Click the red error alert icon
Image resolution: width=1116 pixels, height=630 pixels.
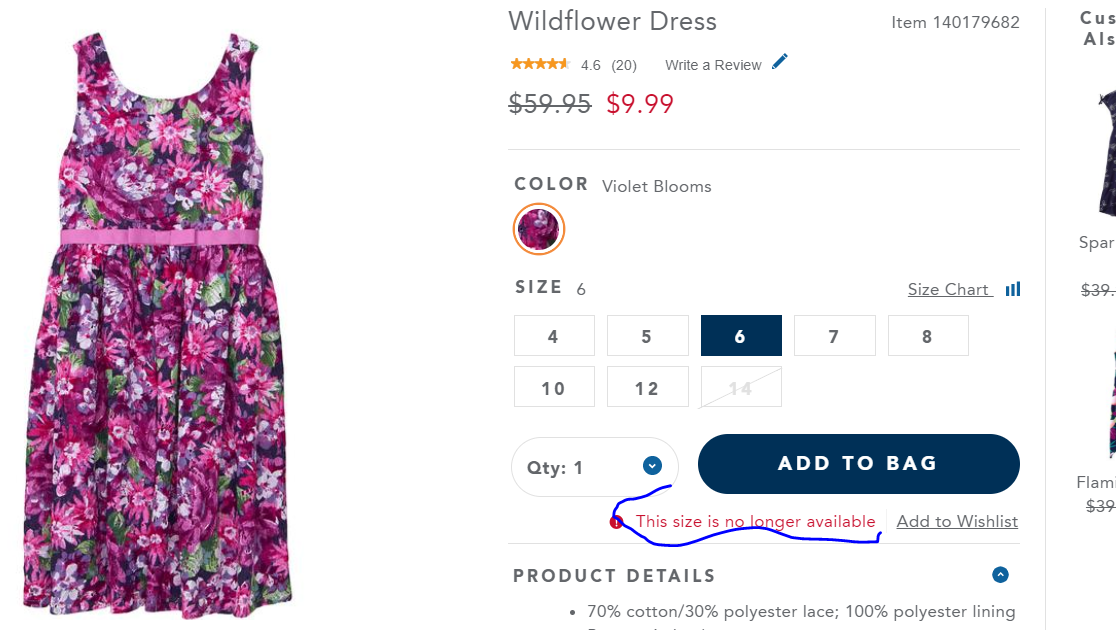(616, 522)
